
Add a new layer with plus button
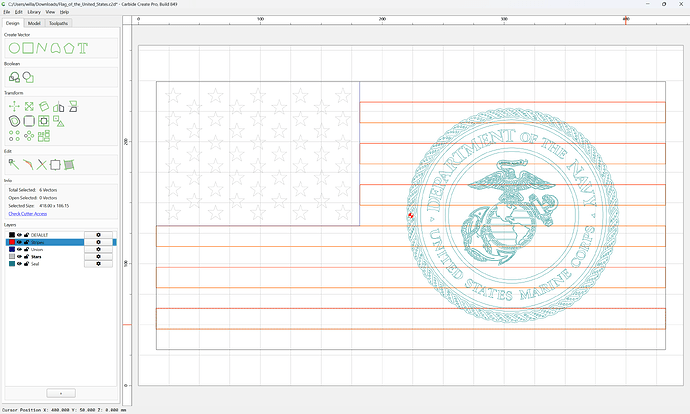point(61,393)
